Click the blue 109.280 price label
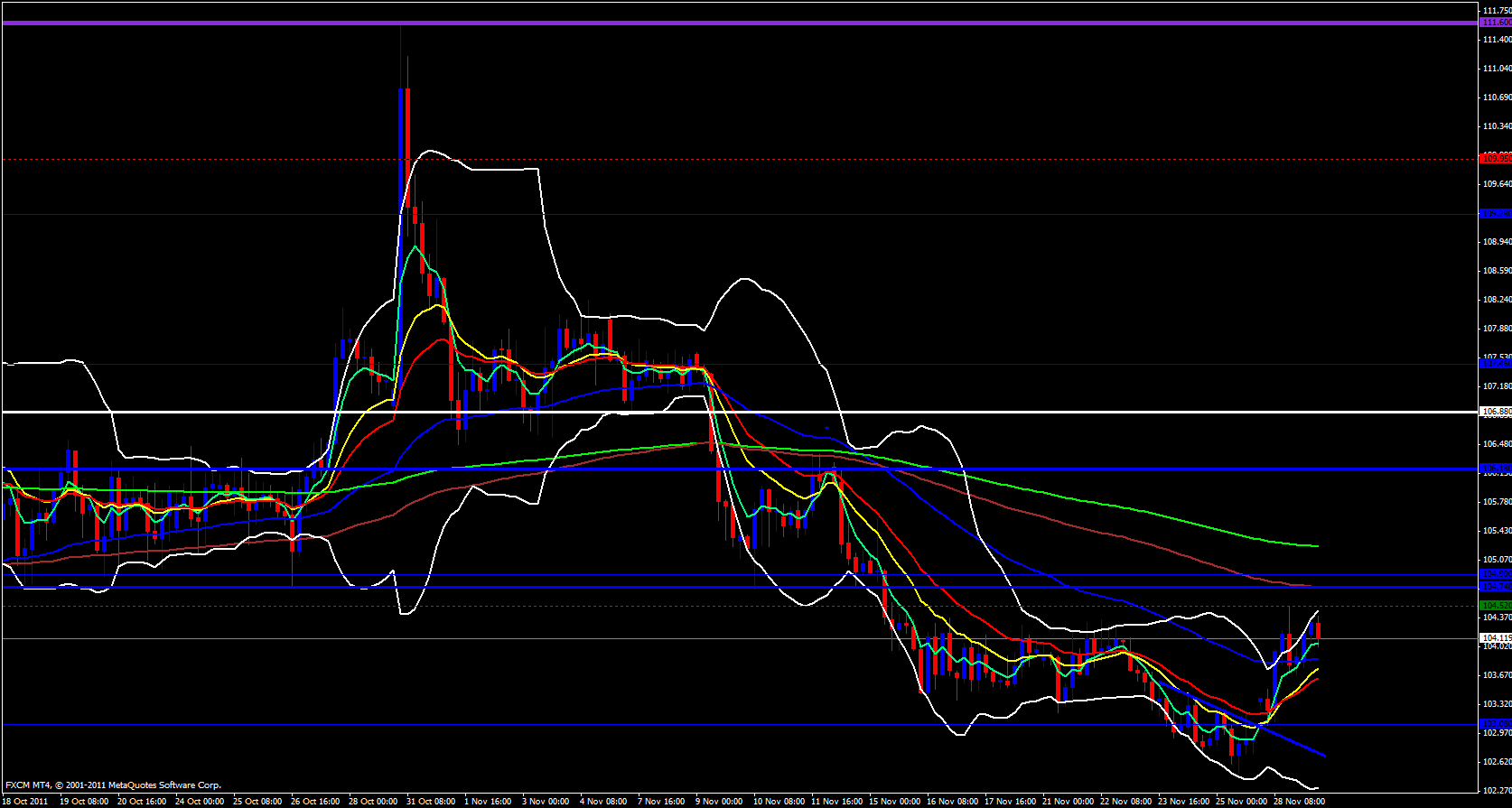 (x=1496, y=214)
